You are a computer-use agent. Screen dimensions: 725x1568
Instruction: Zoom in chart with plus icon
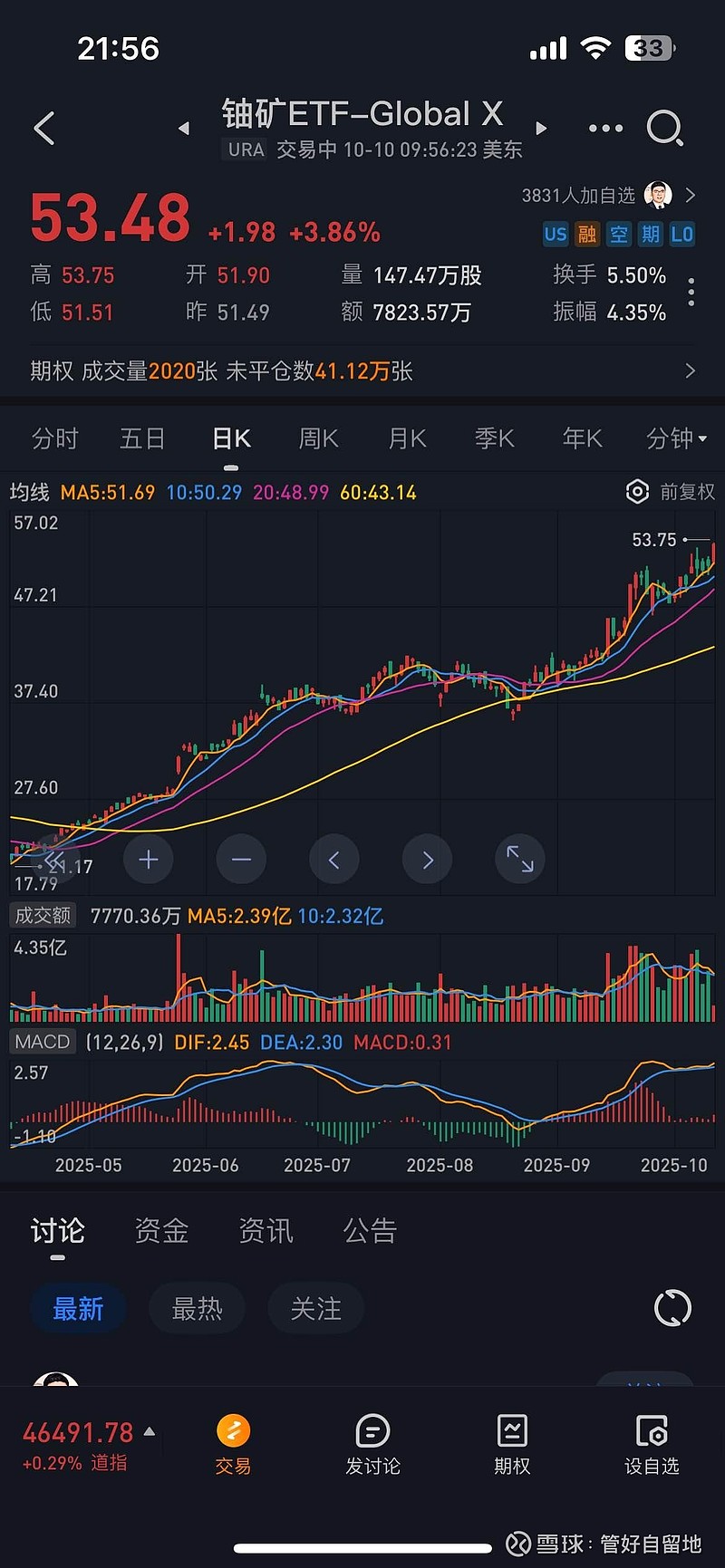pos(149,859)
